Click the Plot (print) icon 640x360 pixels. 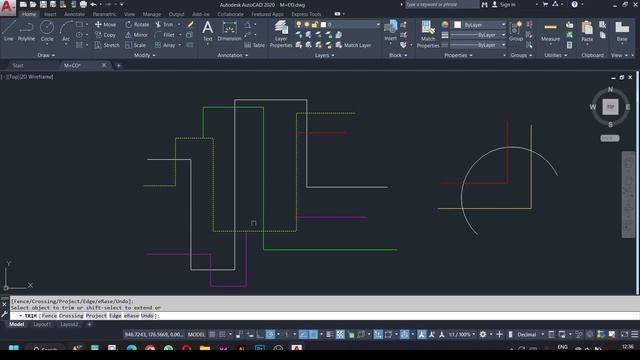83,4
